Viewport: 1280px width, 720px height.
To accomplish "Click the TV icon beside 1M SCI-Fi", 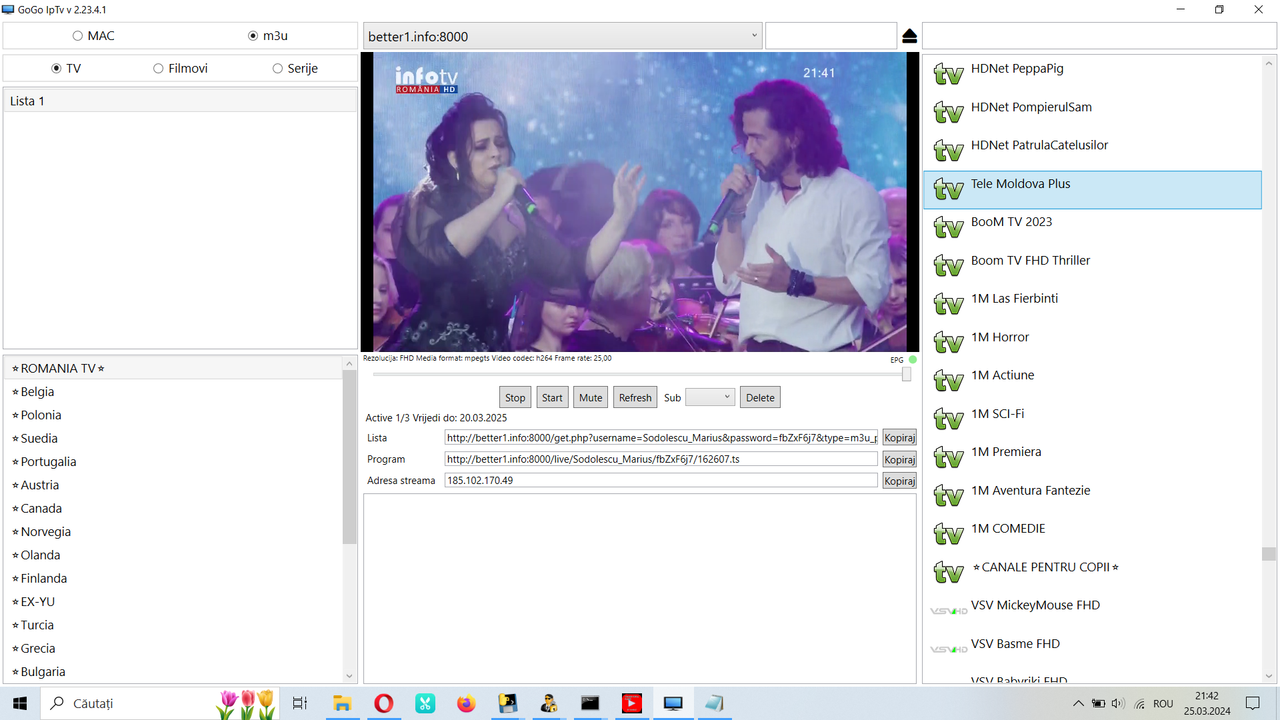I will point(948,419).
